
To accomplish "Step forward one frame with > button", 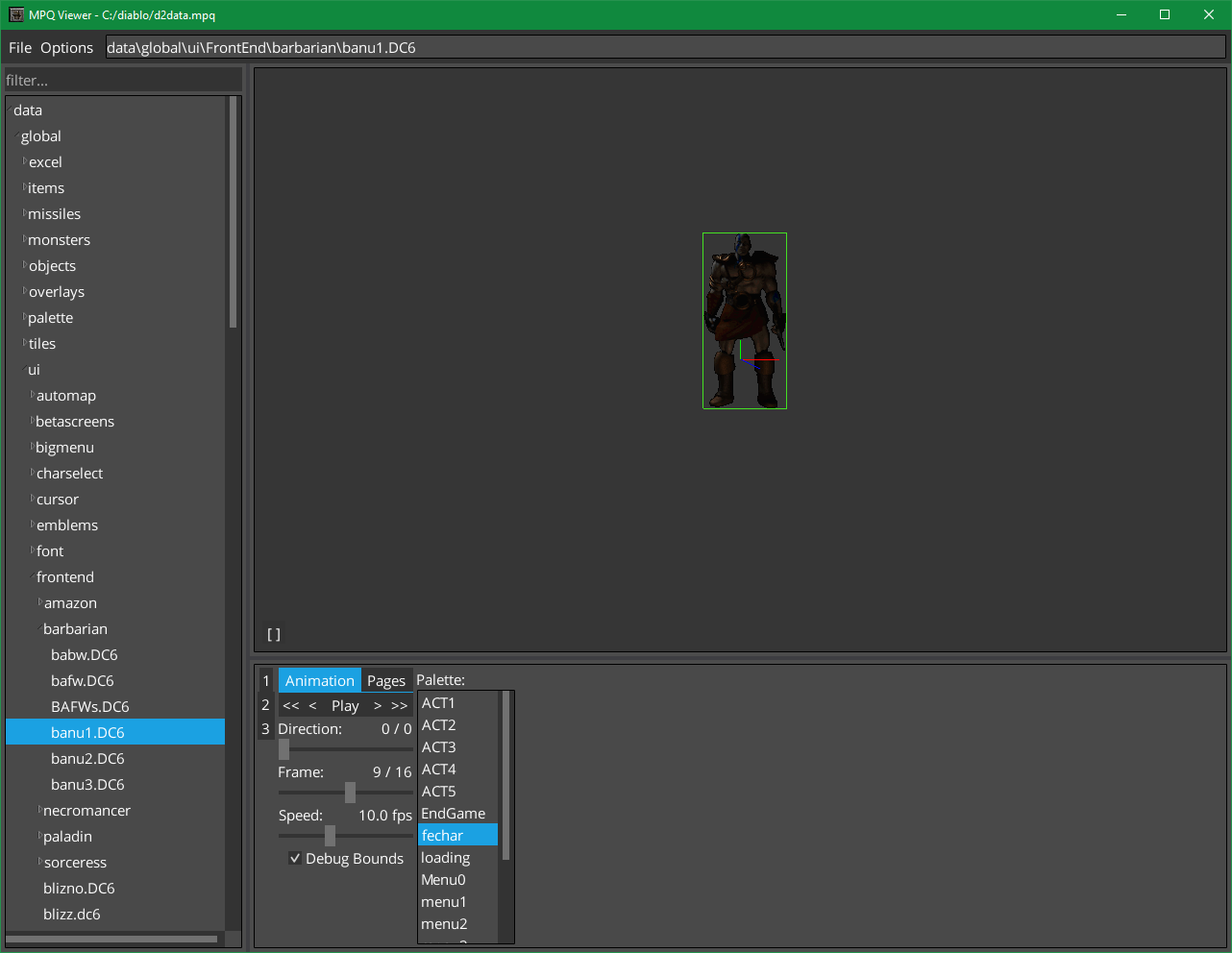I will point(378,705).
